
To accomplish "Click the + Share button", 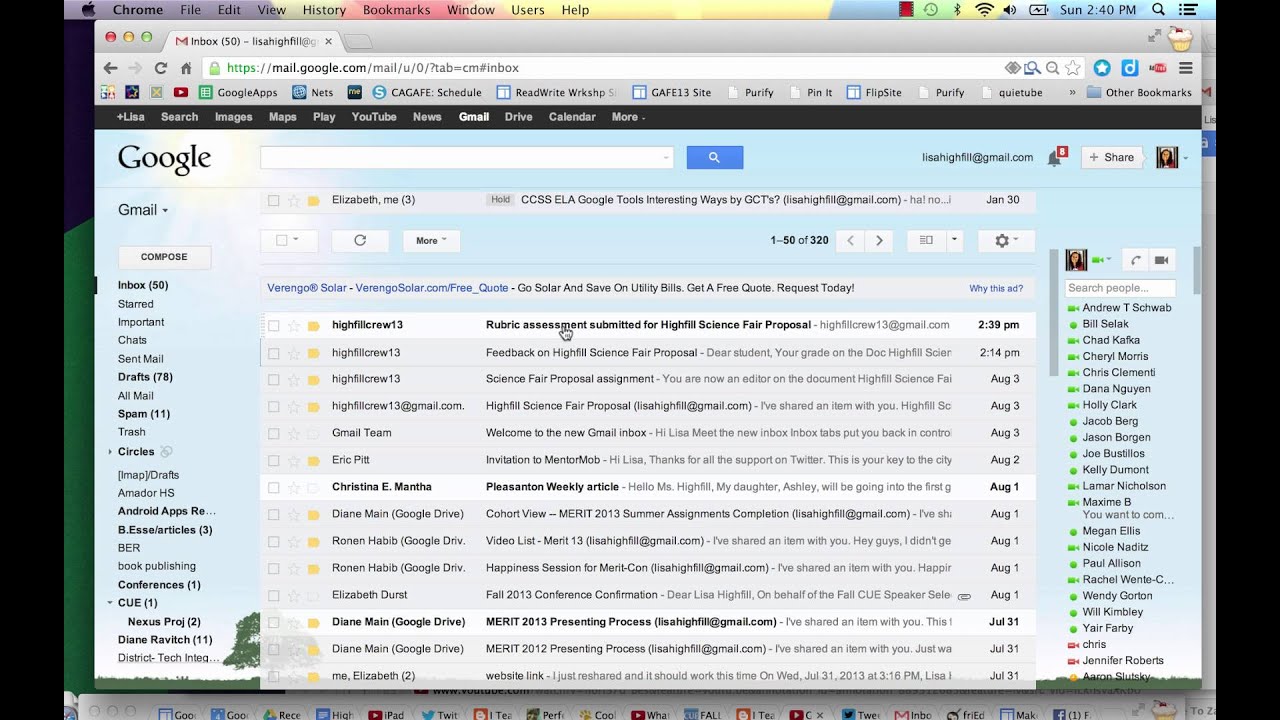I will [x=1111, y=157].
